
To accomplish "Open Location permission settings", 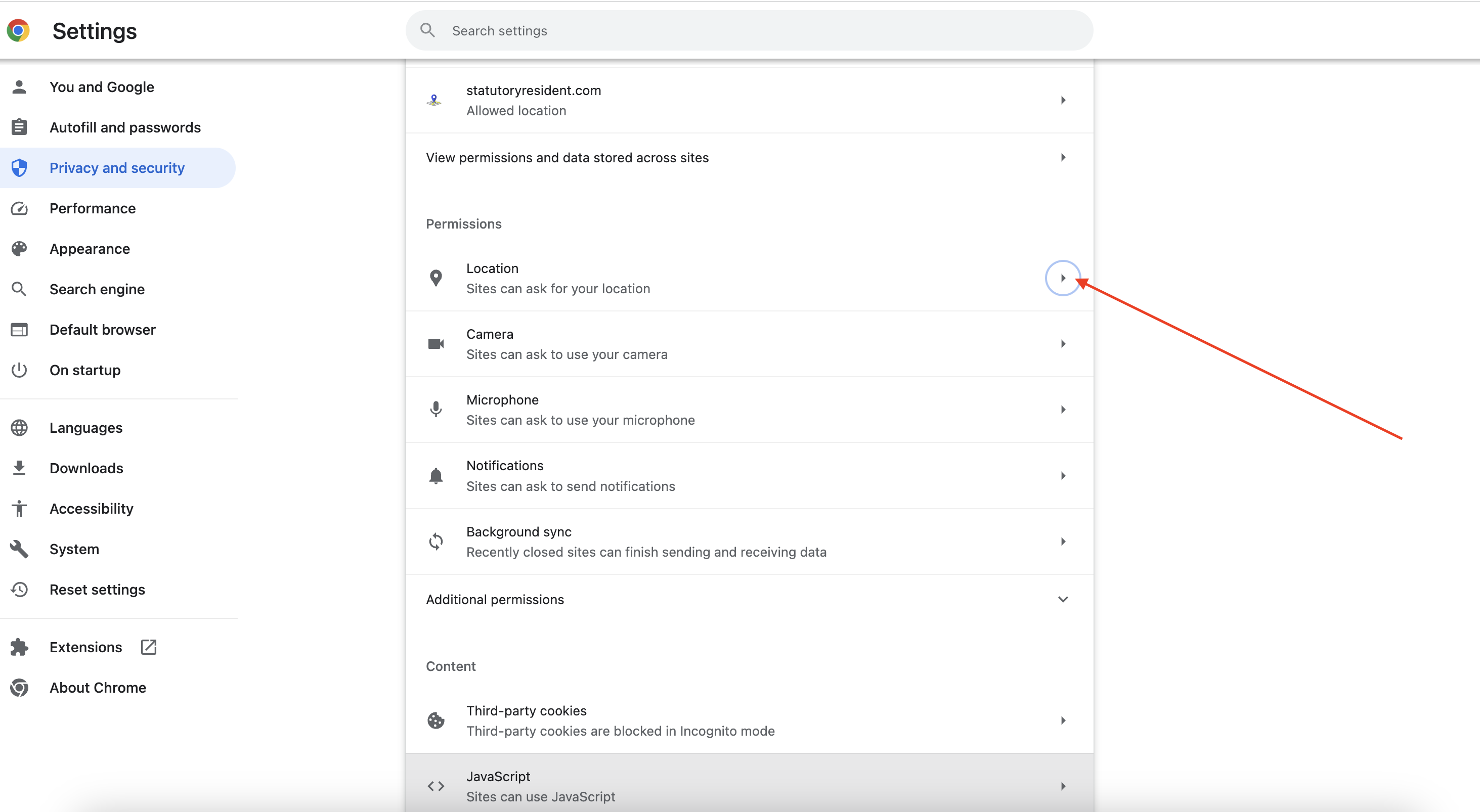I will [1063, 278].
